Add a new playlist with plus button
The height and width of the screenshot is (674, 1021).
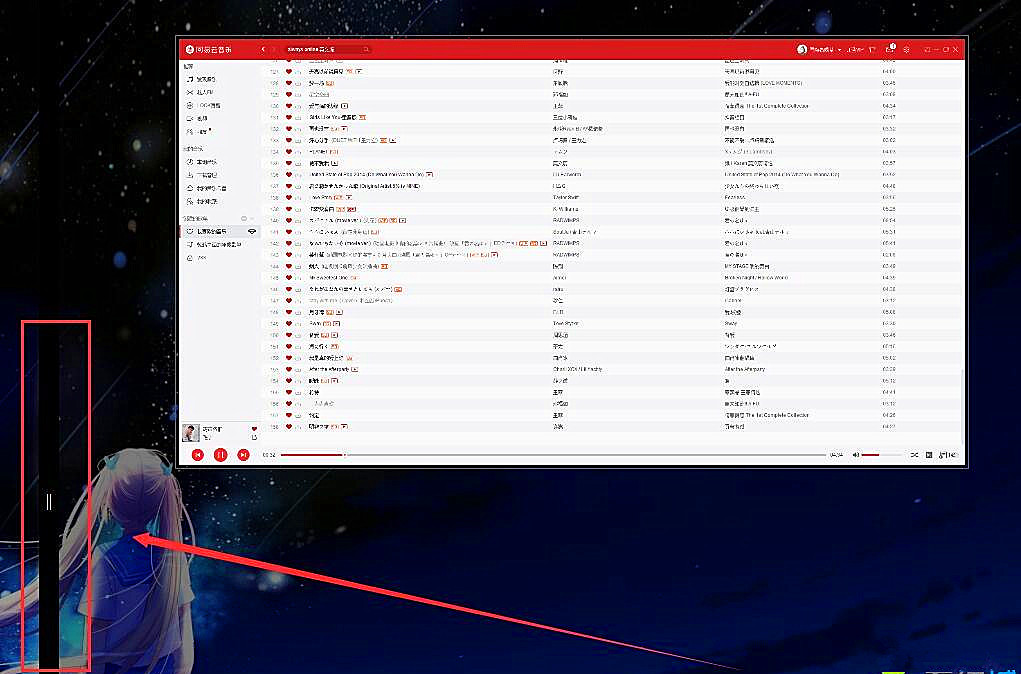(x=243, y=218)
